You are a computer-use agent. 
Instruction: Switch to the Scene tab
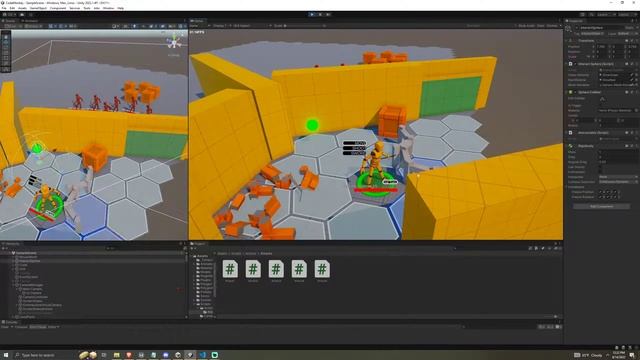click(10, 21)
